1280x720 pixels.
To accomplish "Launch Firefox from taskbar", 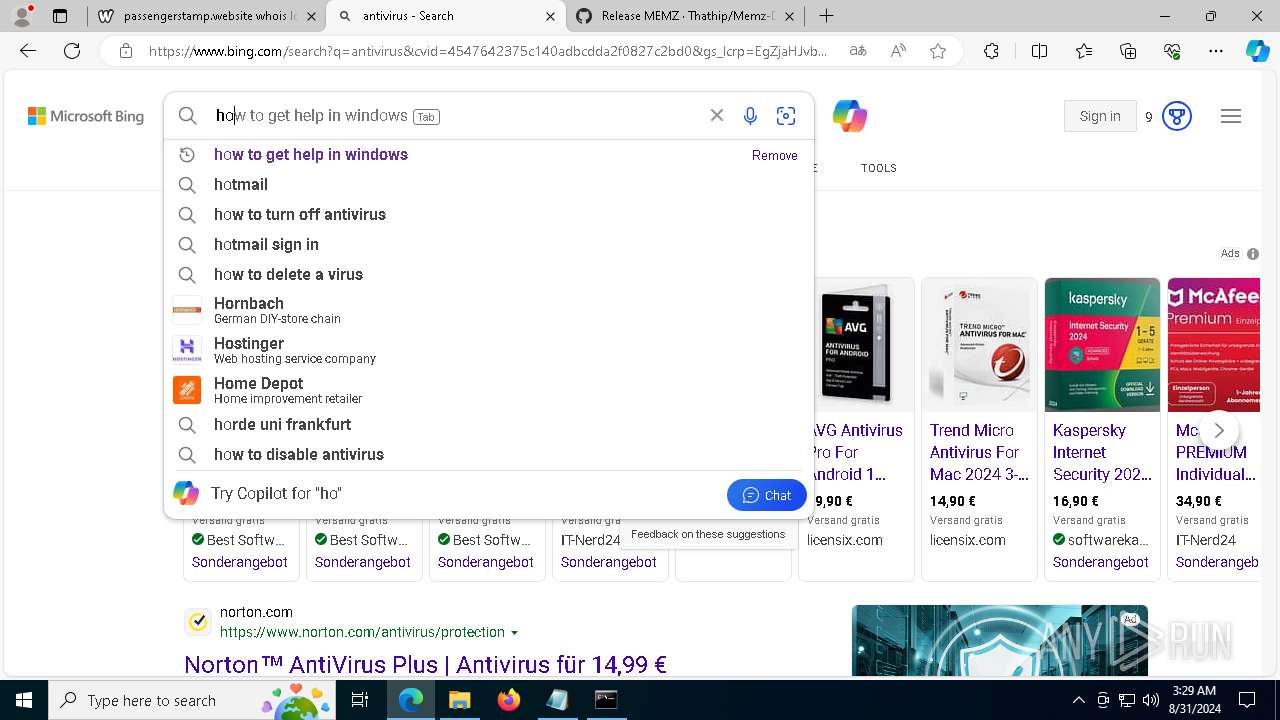I will (509, 700).
